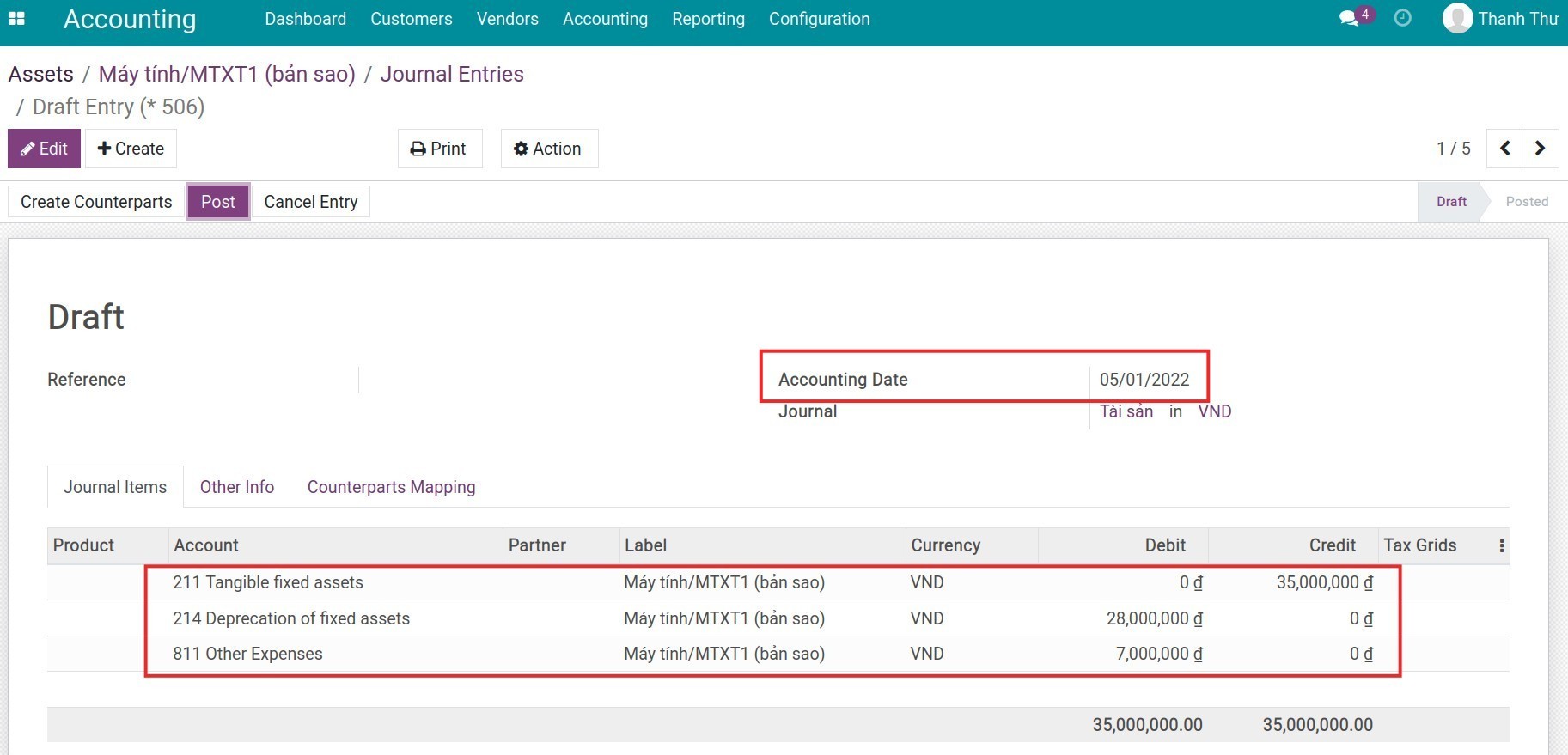This screenshot has width=1568, height=755.
Task: Click the Thanh Thư user avatar
Action: click(1457, 18)
